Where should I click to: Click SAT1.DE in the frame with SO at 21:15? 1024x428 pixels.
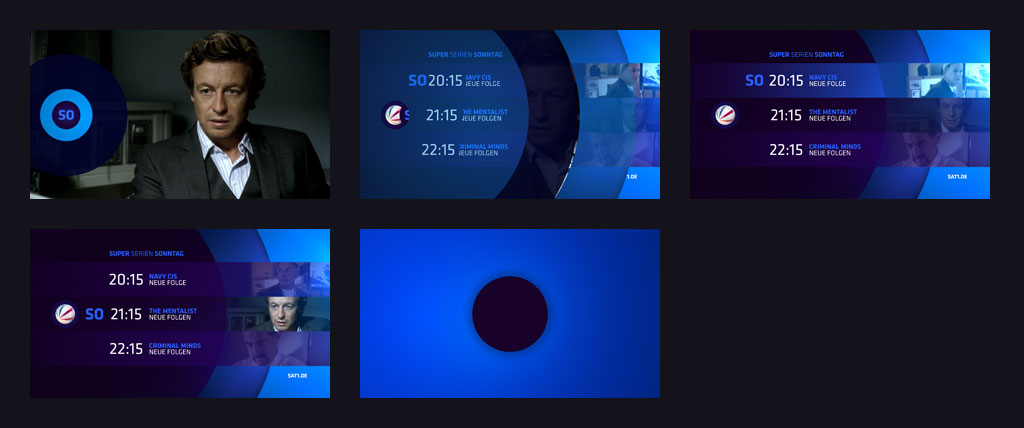point(297,376)
